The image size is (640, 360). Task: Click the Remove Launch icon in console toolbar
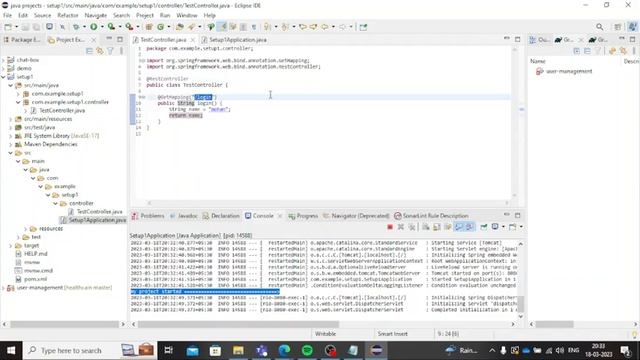pos(401,227)
